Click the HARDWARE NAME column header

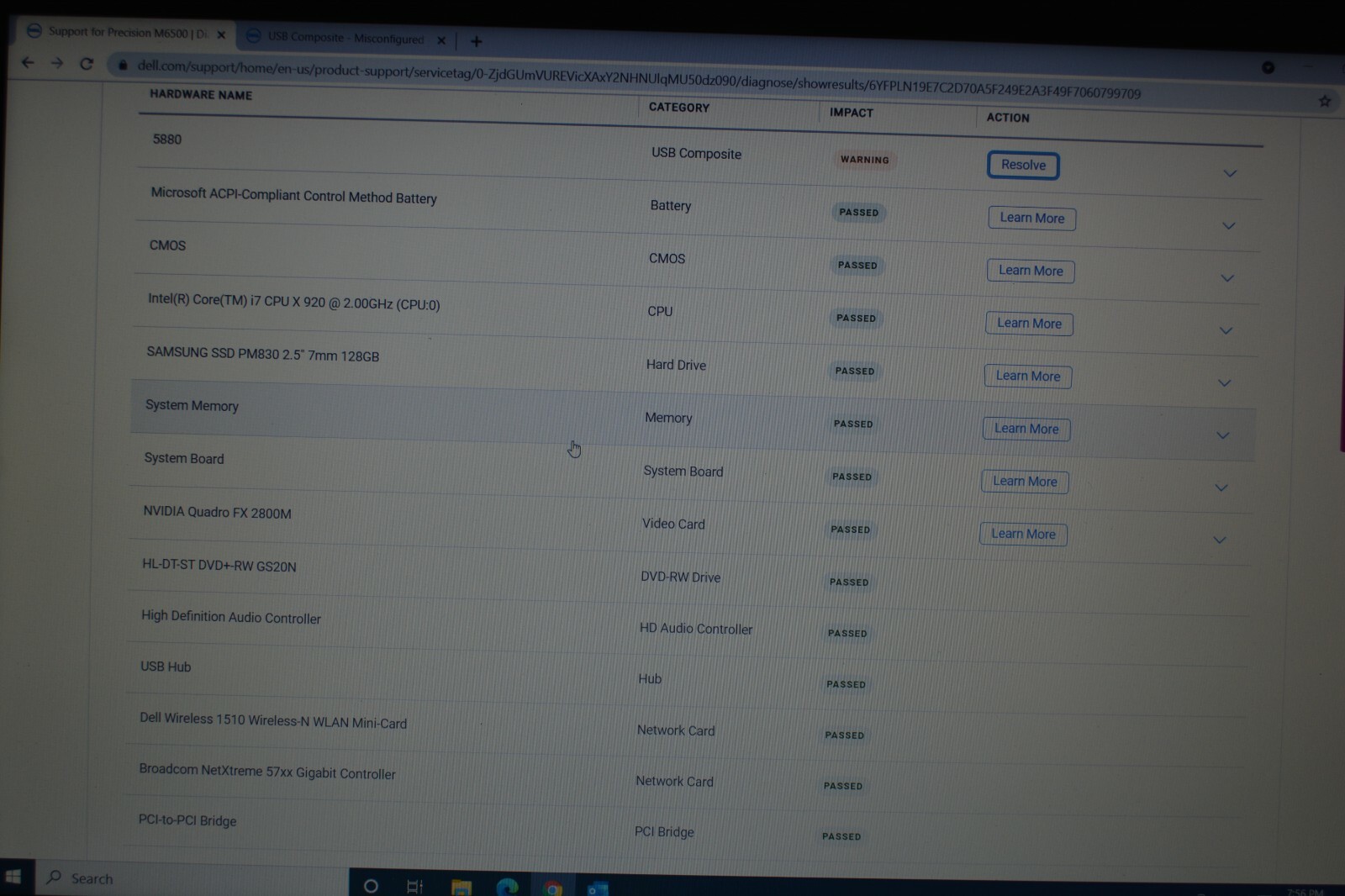(201, 95)
